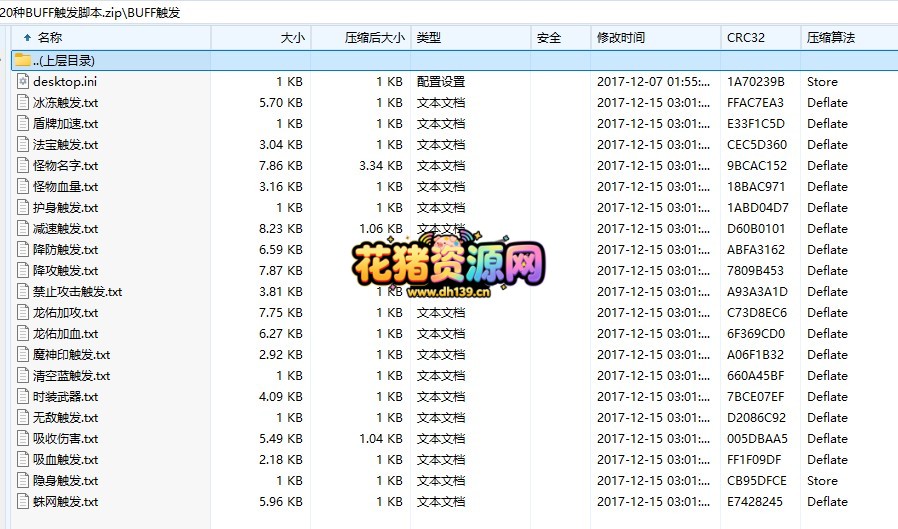Select the ..(上层目录) row name
This screenshot has width=898, height=529.
point(64,61)
